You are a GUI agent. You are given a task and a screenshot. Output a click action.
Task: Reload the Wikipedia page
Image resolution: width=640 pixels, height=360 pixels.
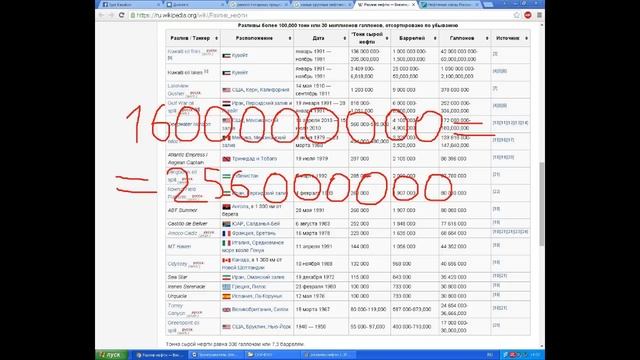(121, 15)
